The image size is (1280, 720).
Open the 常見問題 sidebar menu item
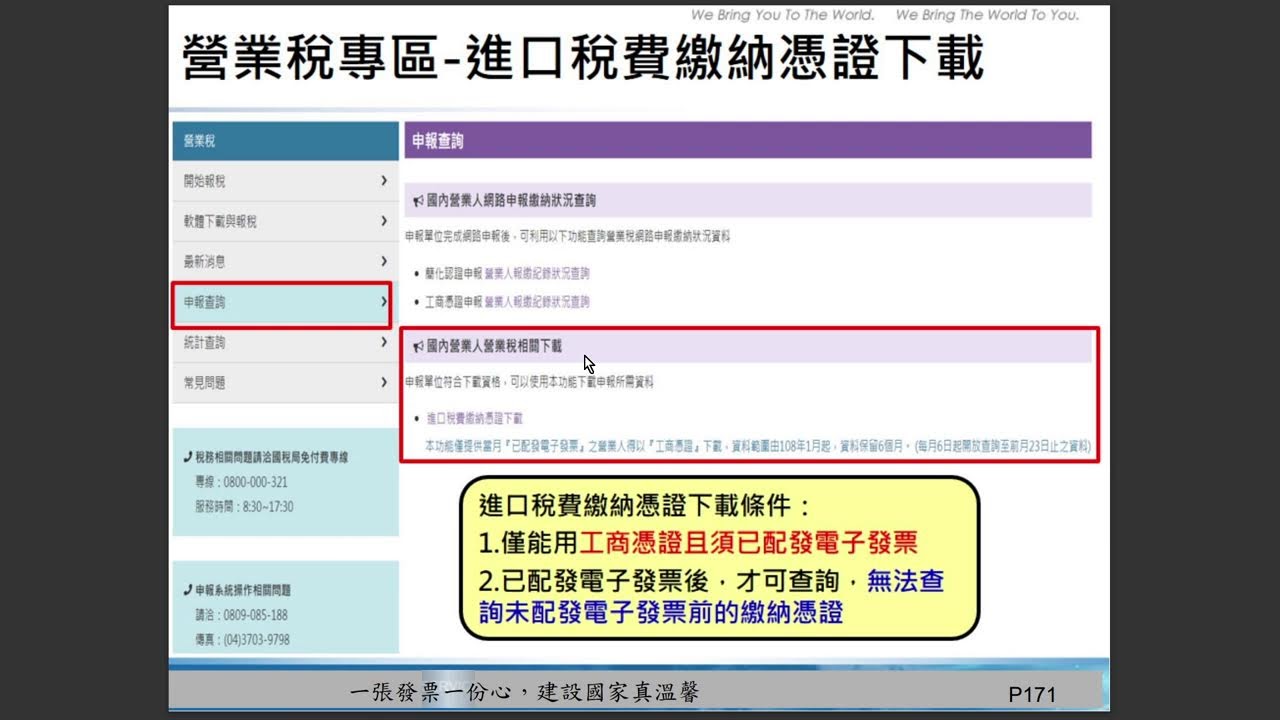(285, 382)
